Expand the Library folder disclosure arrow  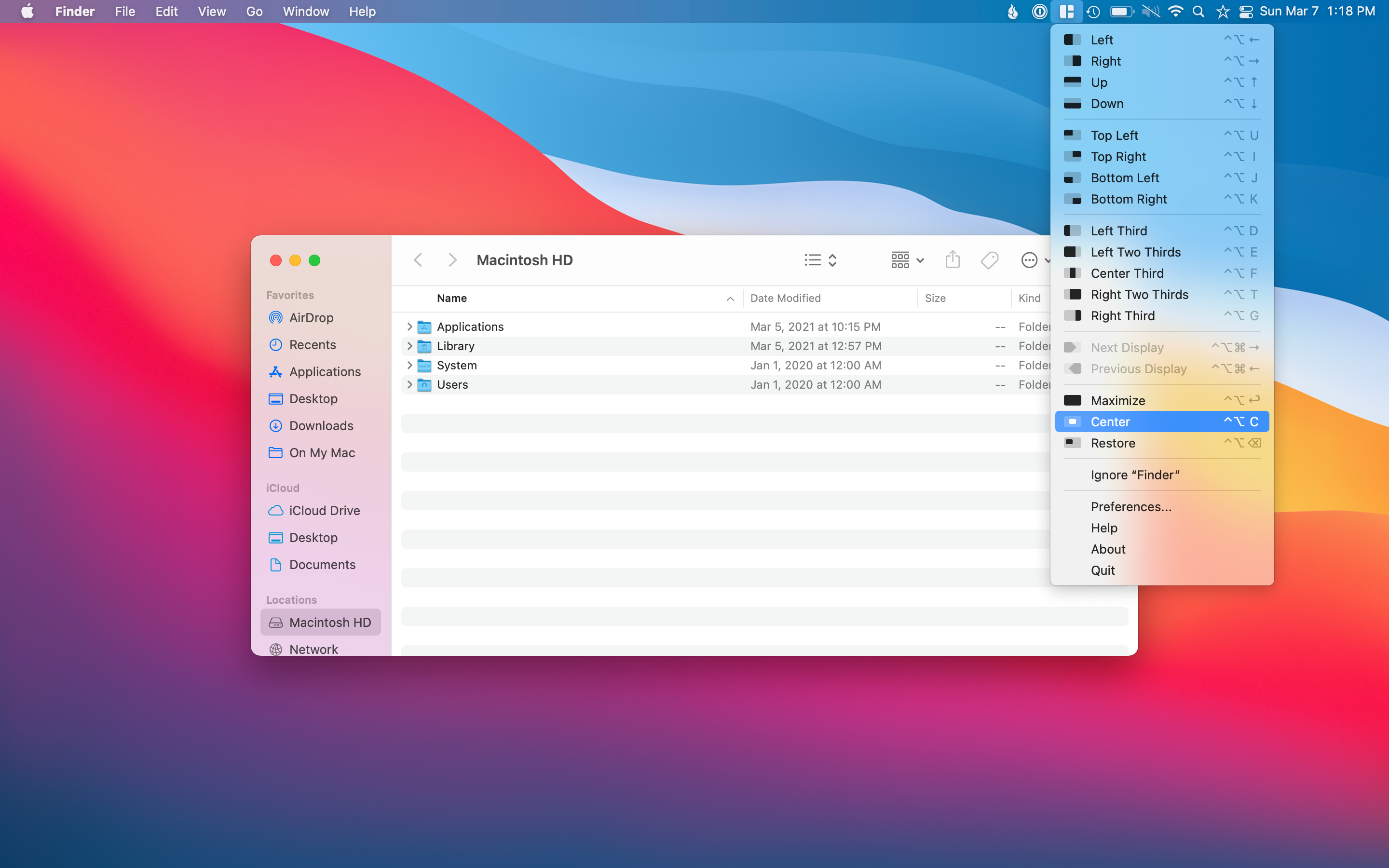point(409,346)
